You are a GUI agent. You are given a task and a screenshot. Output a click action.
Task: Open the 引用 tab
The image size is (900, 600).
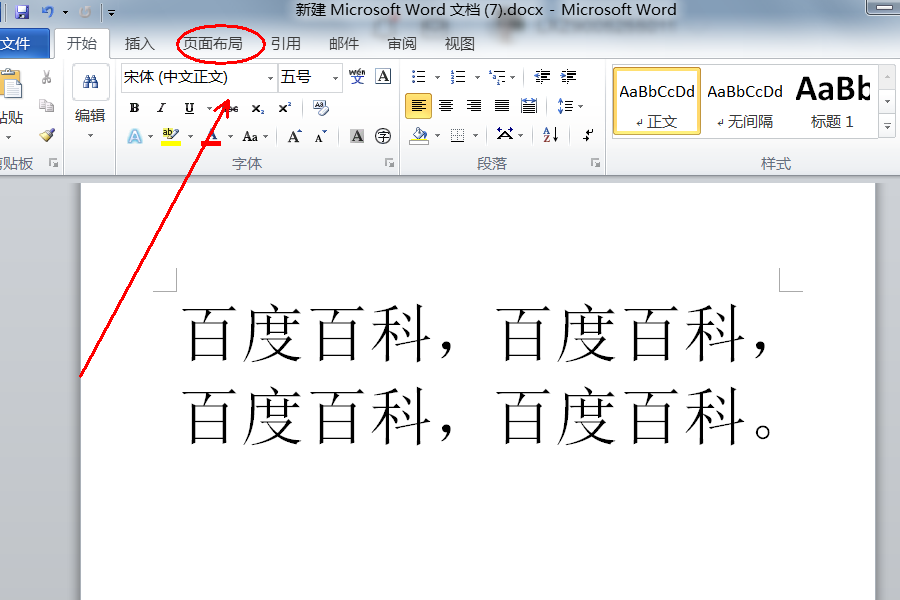(286, 44)
